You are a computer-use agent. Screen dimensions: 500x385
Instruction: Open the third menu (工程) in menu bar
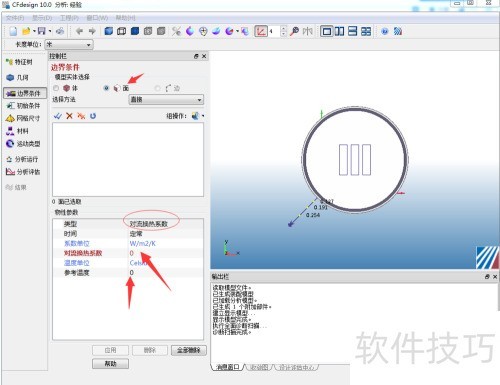pyautogui.click(x=70, y=18)
